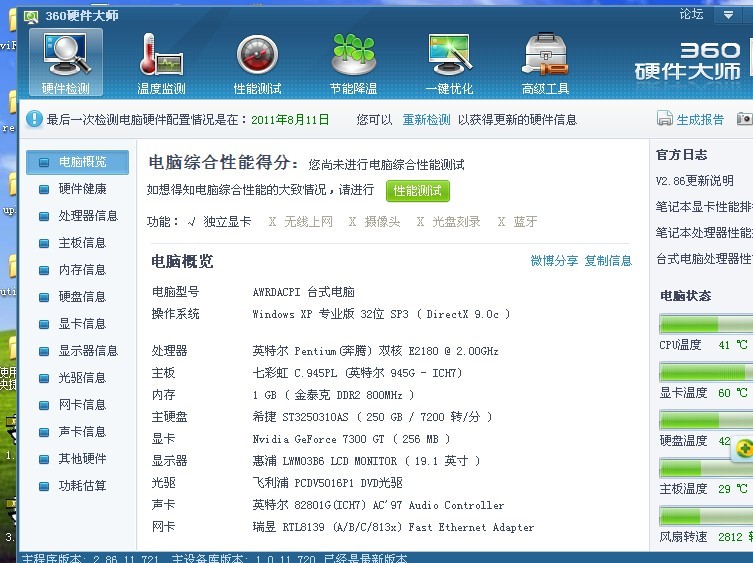Click the 360硬件大师 title bar app icon
Screen dimensions: 753x563
pyautogui.click(x=31, y=17)
